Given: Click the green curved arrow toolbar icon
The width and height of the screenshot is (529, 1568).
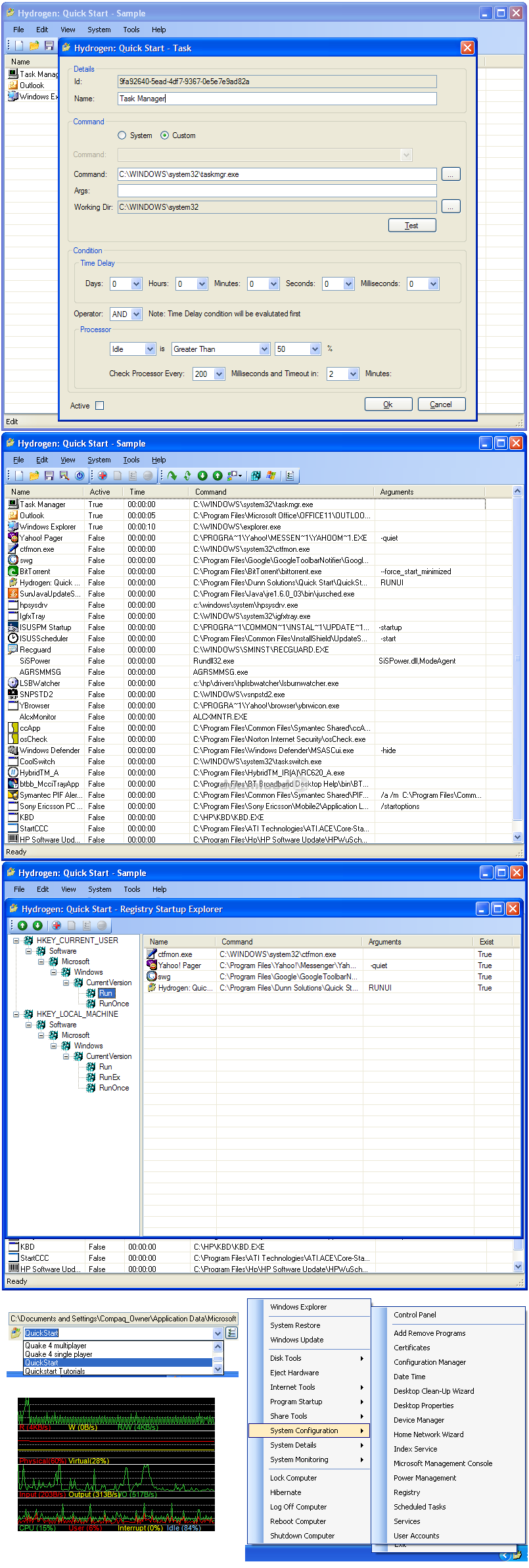Looking at the screenshot, I should [172, 476].
